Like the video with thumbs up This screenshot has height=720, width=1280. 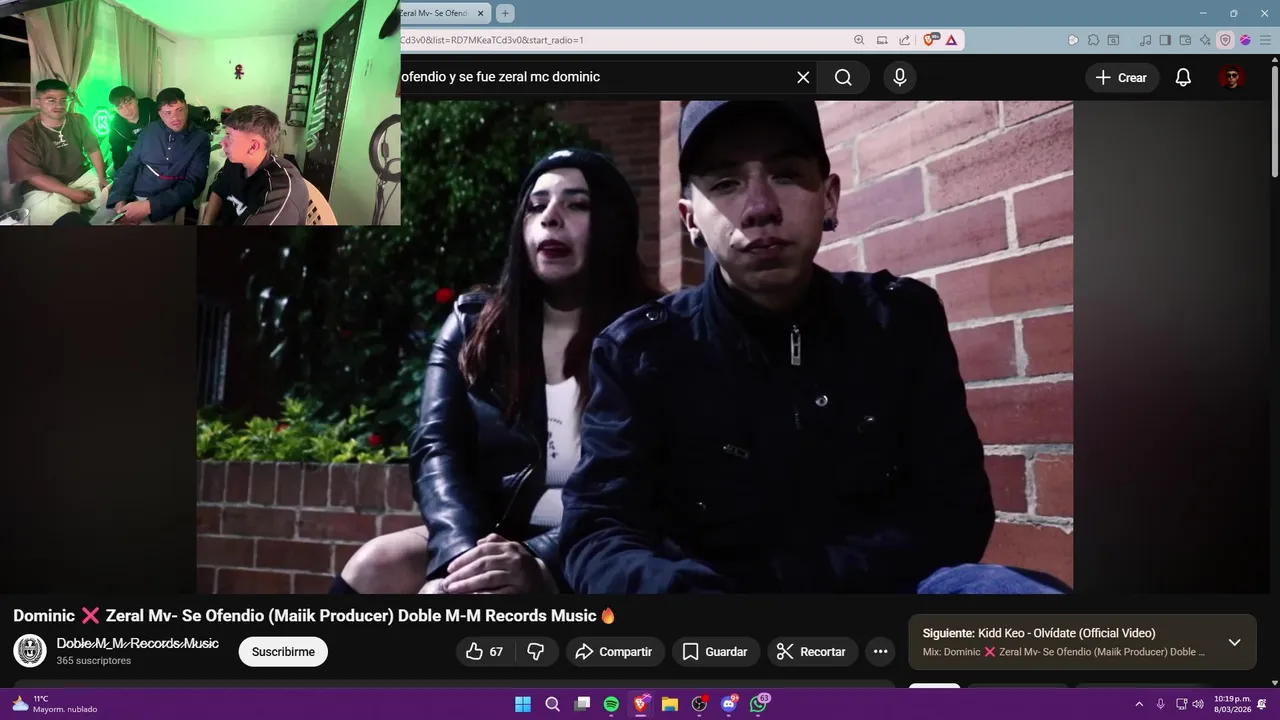[485, 652]
